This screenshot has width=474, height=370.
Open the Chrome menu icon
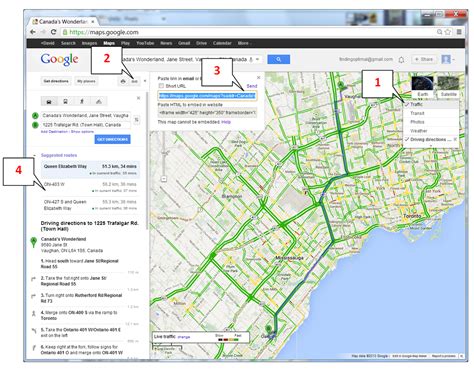459,32
